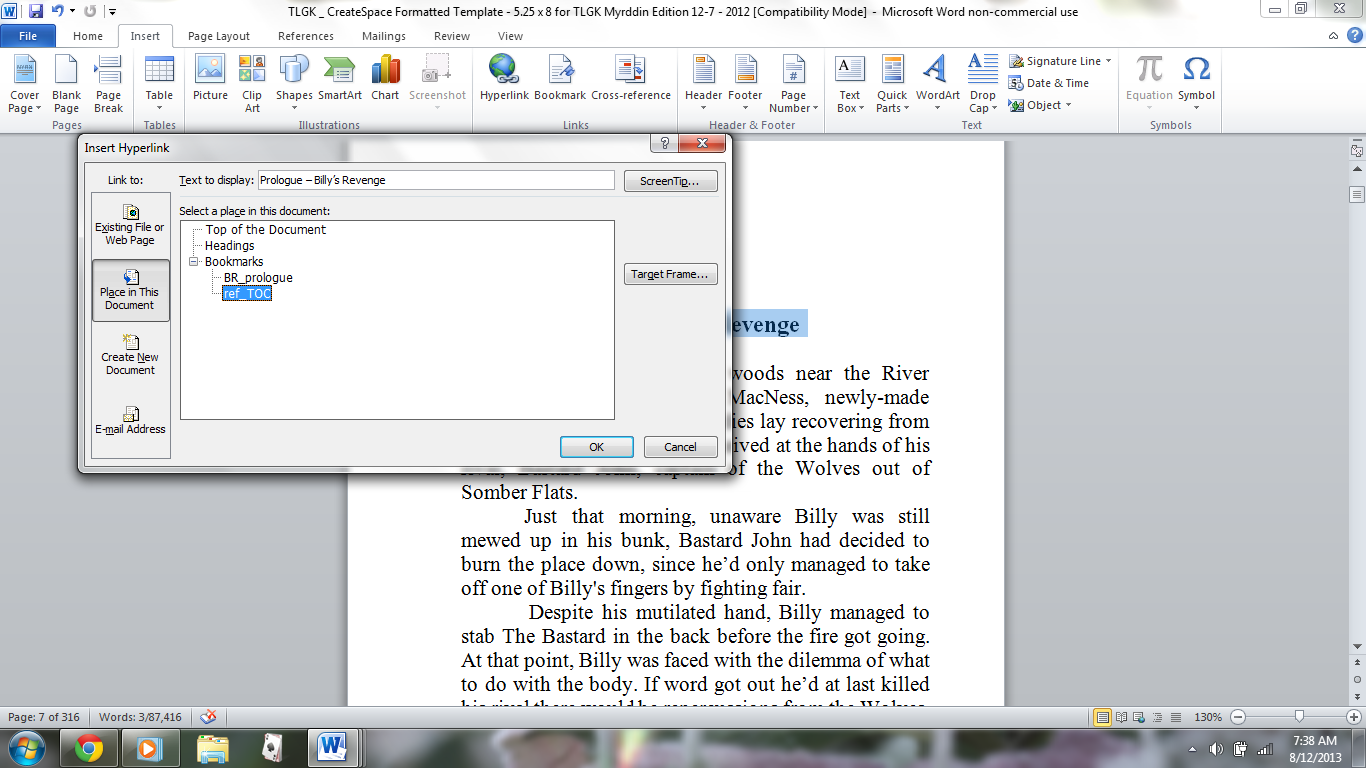The width and height of the screenshot is (1366, 768).
Task: Click the ScreenTip button
Action: [x=670, y=181]
